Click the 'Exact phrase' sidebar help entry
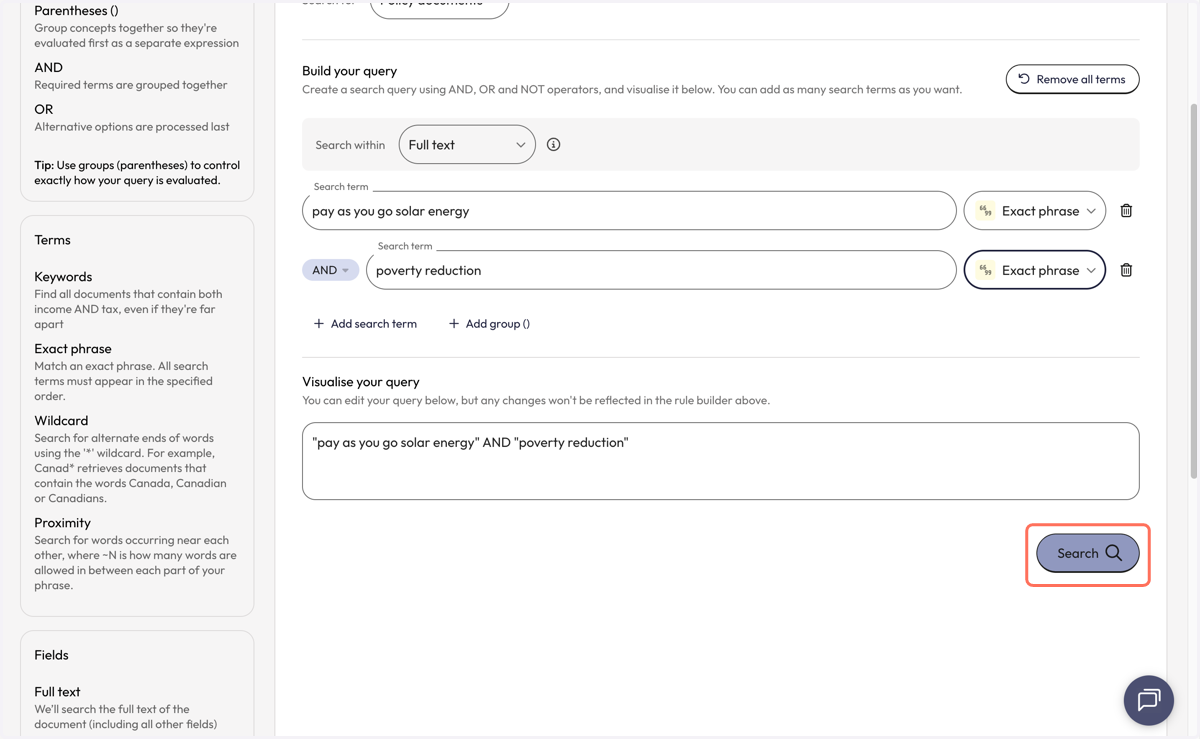This screenshot has width=1200, height=739. pyautogui.click(x=73, y=349)
